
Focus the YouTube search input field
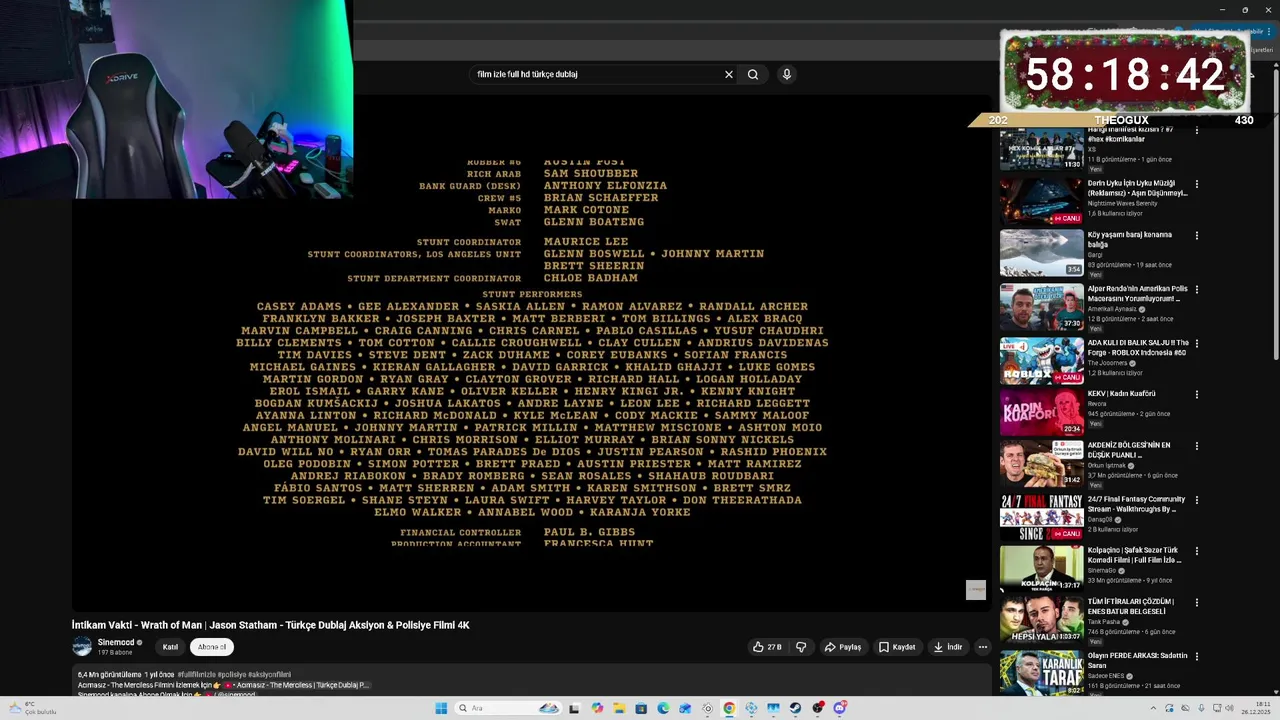[x=597, y=74]
